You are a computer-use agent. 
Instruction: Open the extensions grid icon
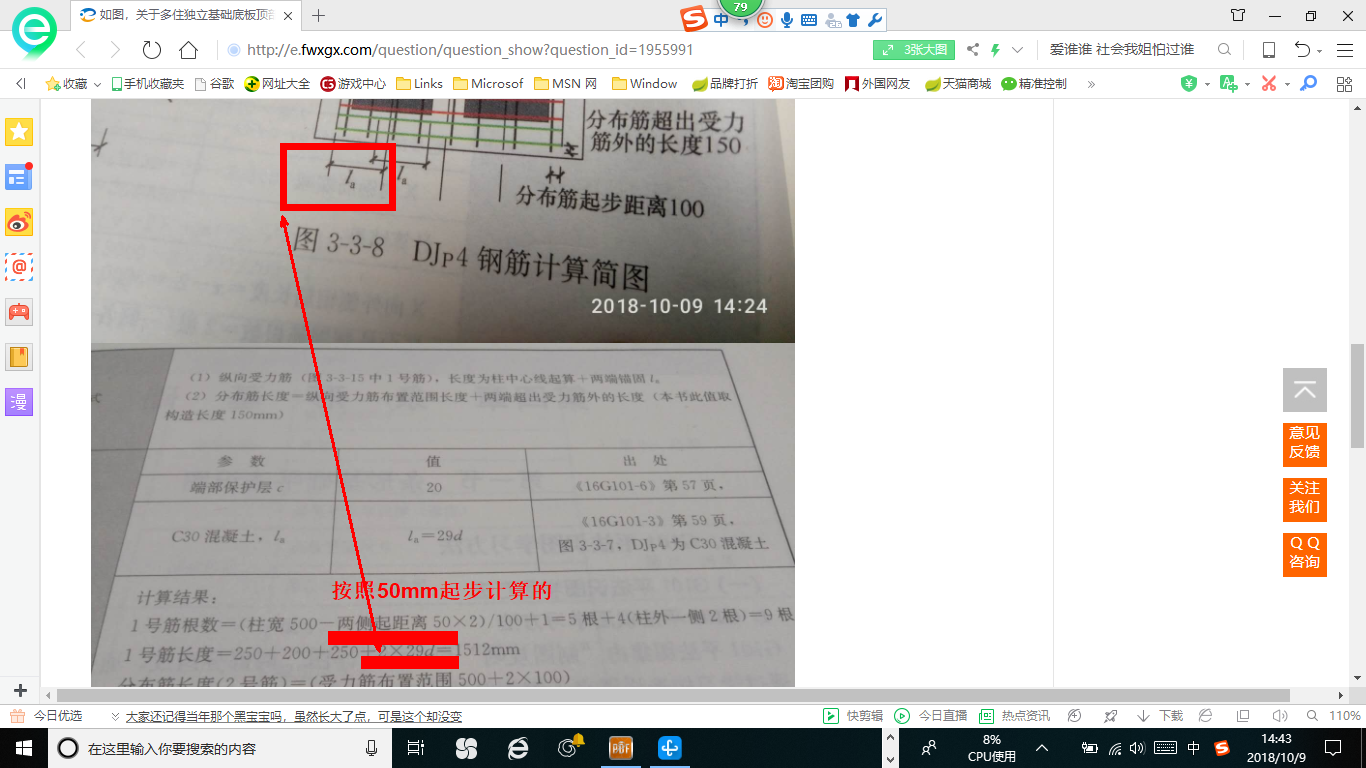[x=1345, y=84]
